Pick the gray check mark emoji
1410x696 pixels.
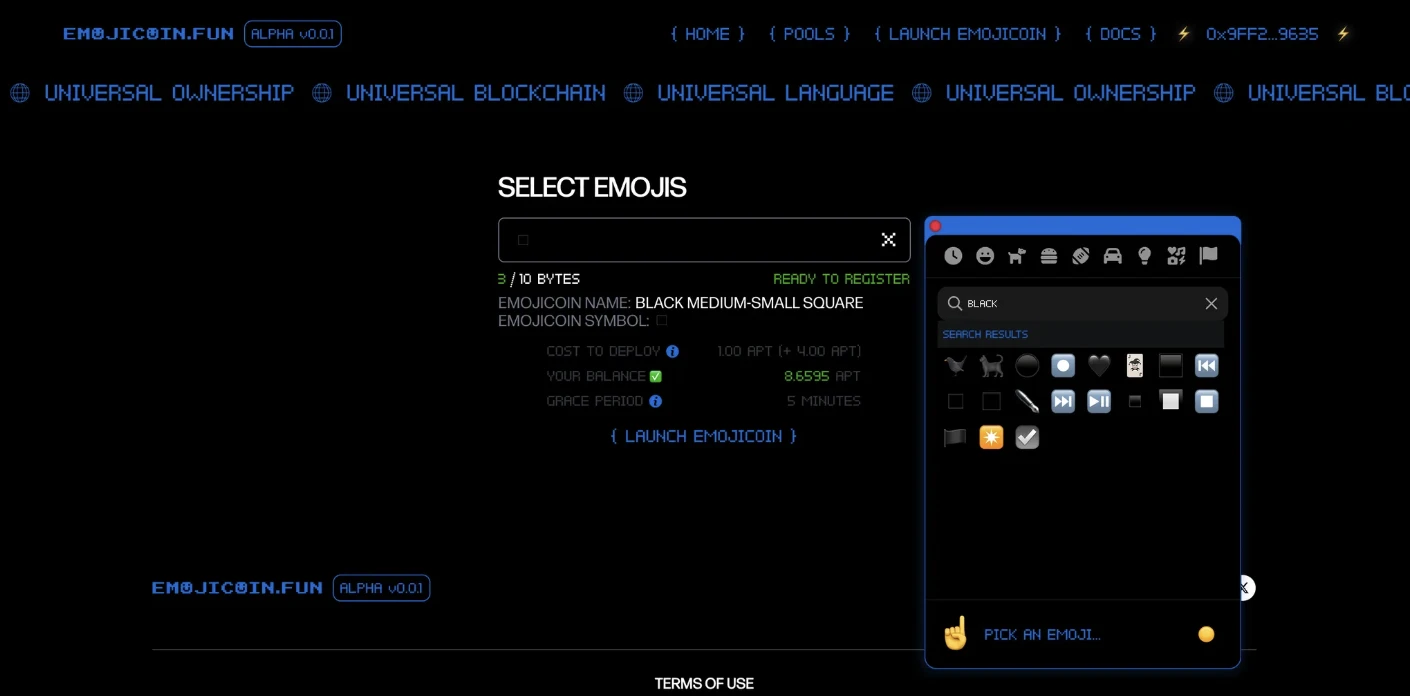pyautogui.click(x=1027, y=438)
